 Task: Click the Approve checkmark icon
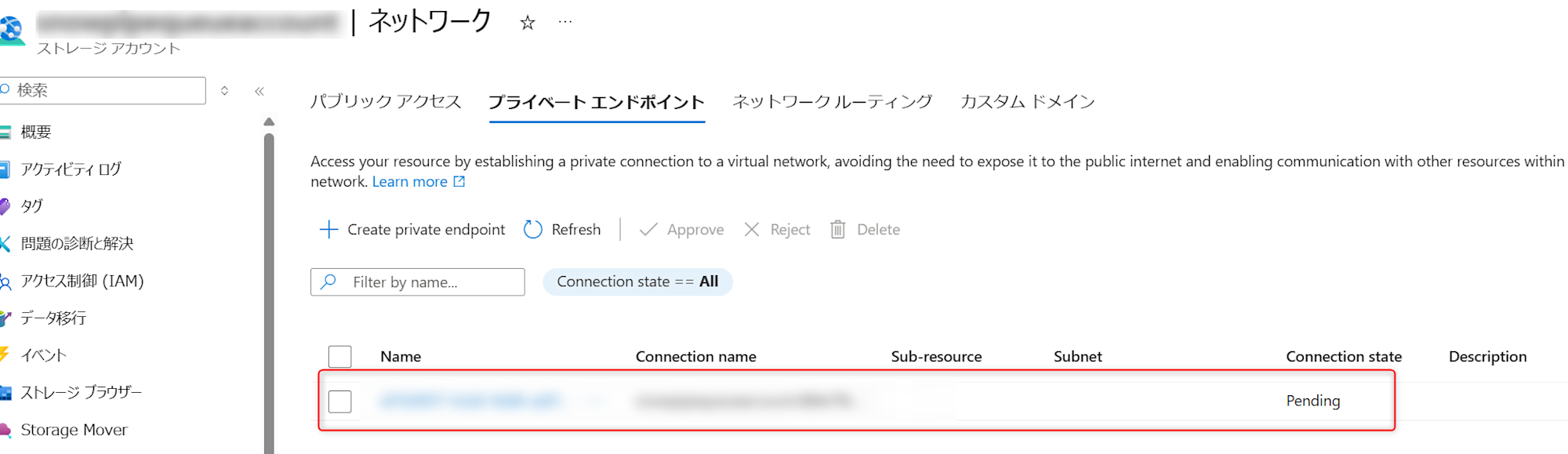648,230
